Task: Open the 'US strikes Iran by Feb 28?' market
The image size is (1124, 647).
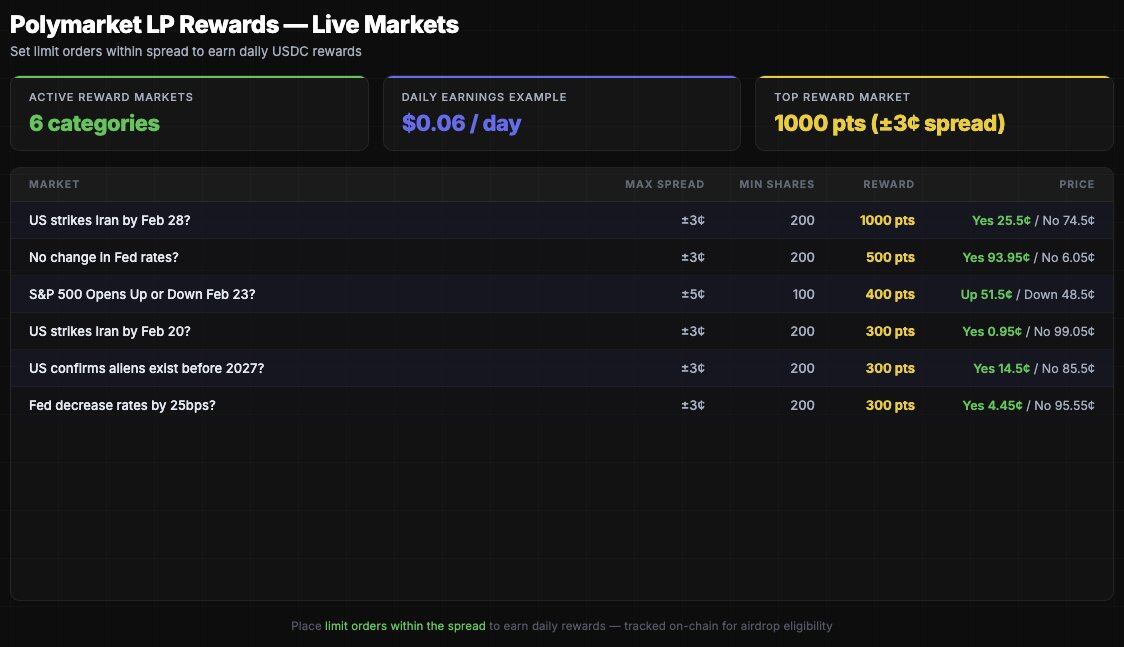Action: coord(110,220)
